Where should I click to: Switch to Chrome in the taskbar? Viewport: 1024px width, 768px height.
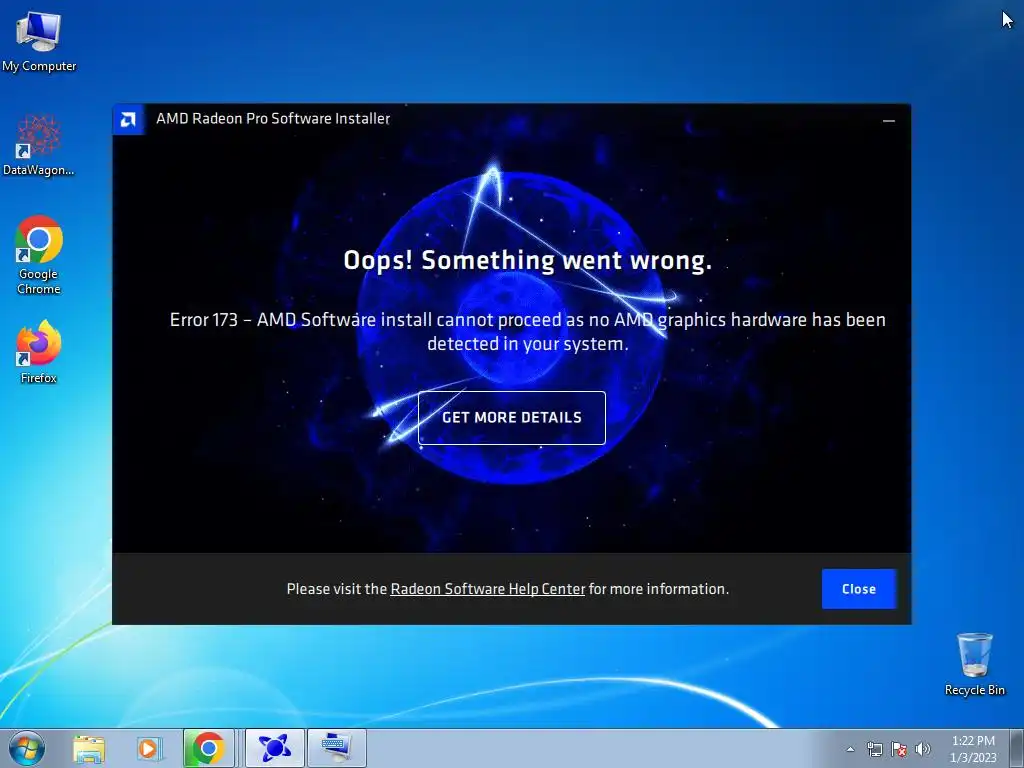click(x=208, y=748)
